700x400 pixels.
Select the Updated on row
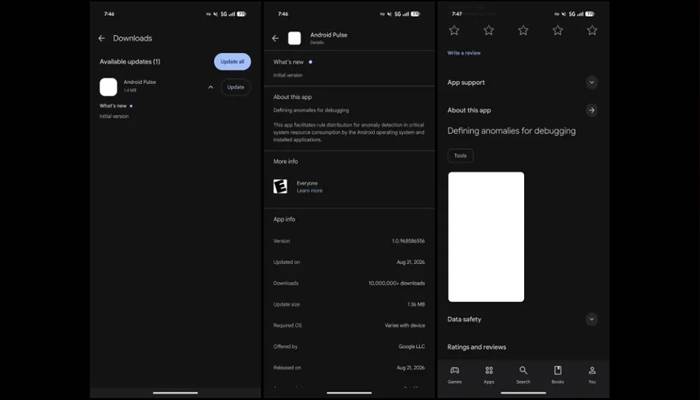[349, 262]
